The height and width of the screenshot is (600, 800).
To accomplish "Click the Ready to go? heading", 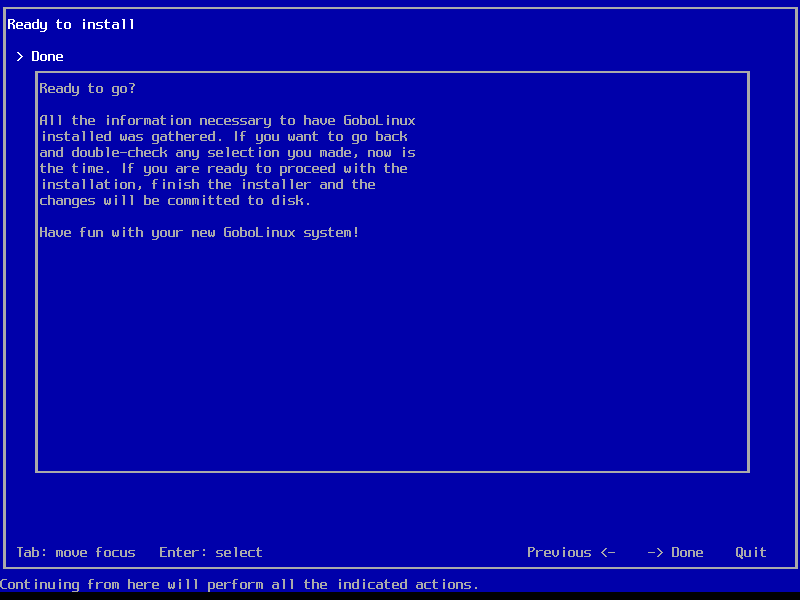I will pos(87,88).
